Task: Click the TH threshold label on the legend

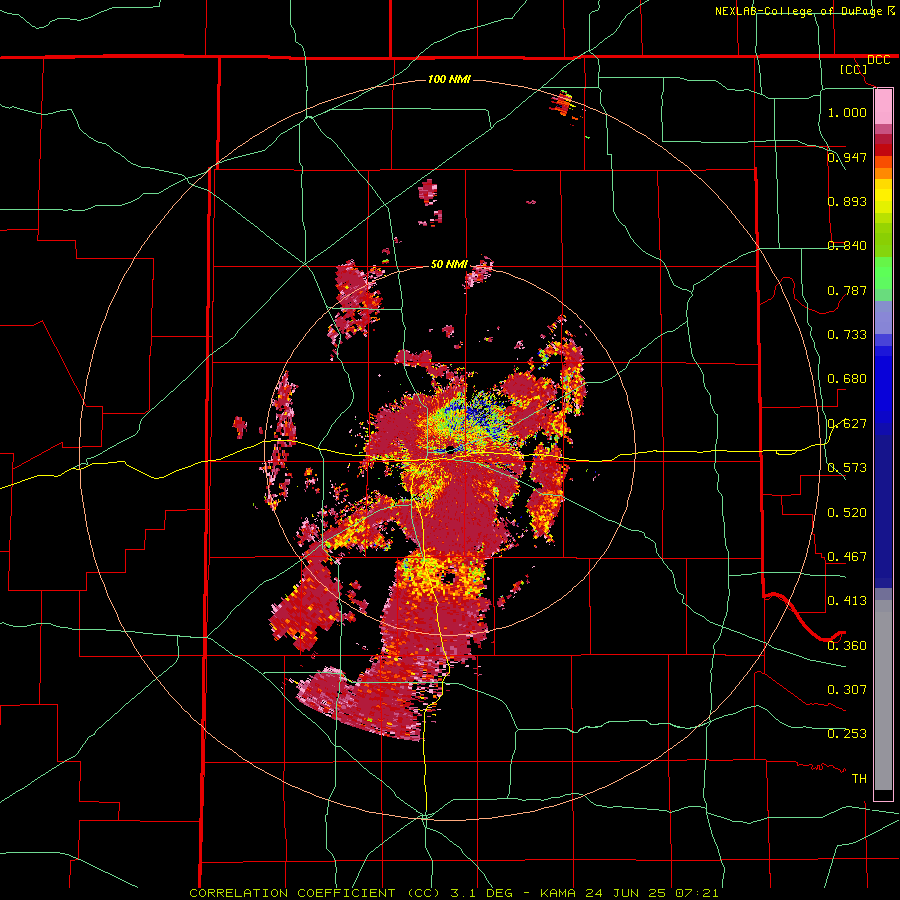Action: [859, 778]
